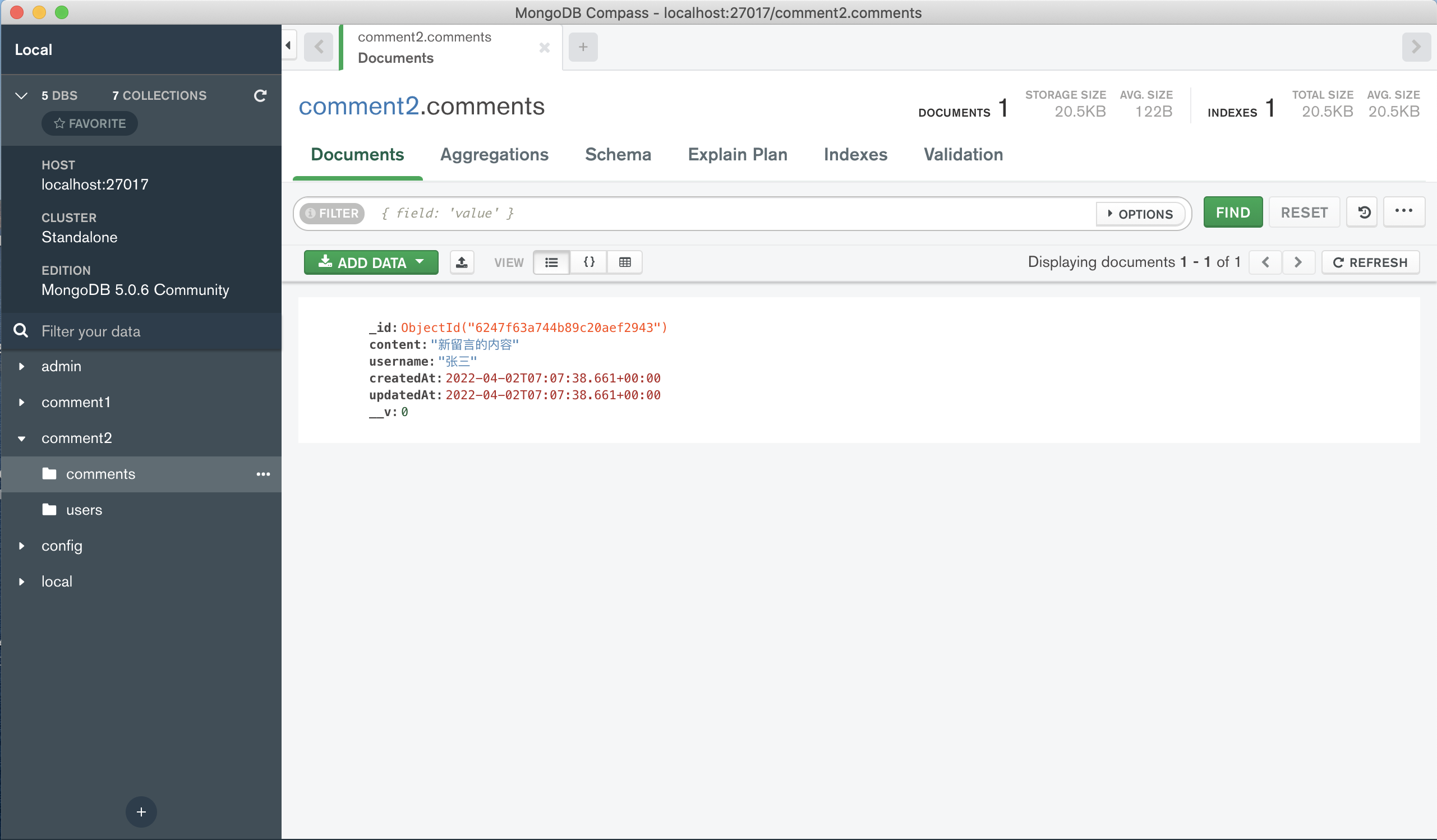Switch to table view
The image size is (1437, 840).
point(625,262)
